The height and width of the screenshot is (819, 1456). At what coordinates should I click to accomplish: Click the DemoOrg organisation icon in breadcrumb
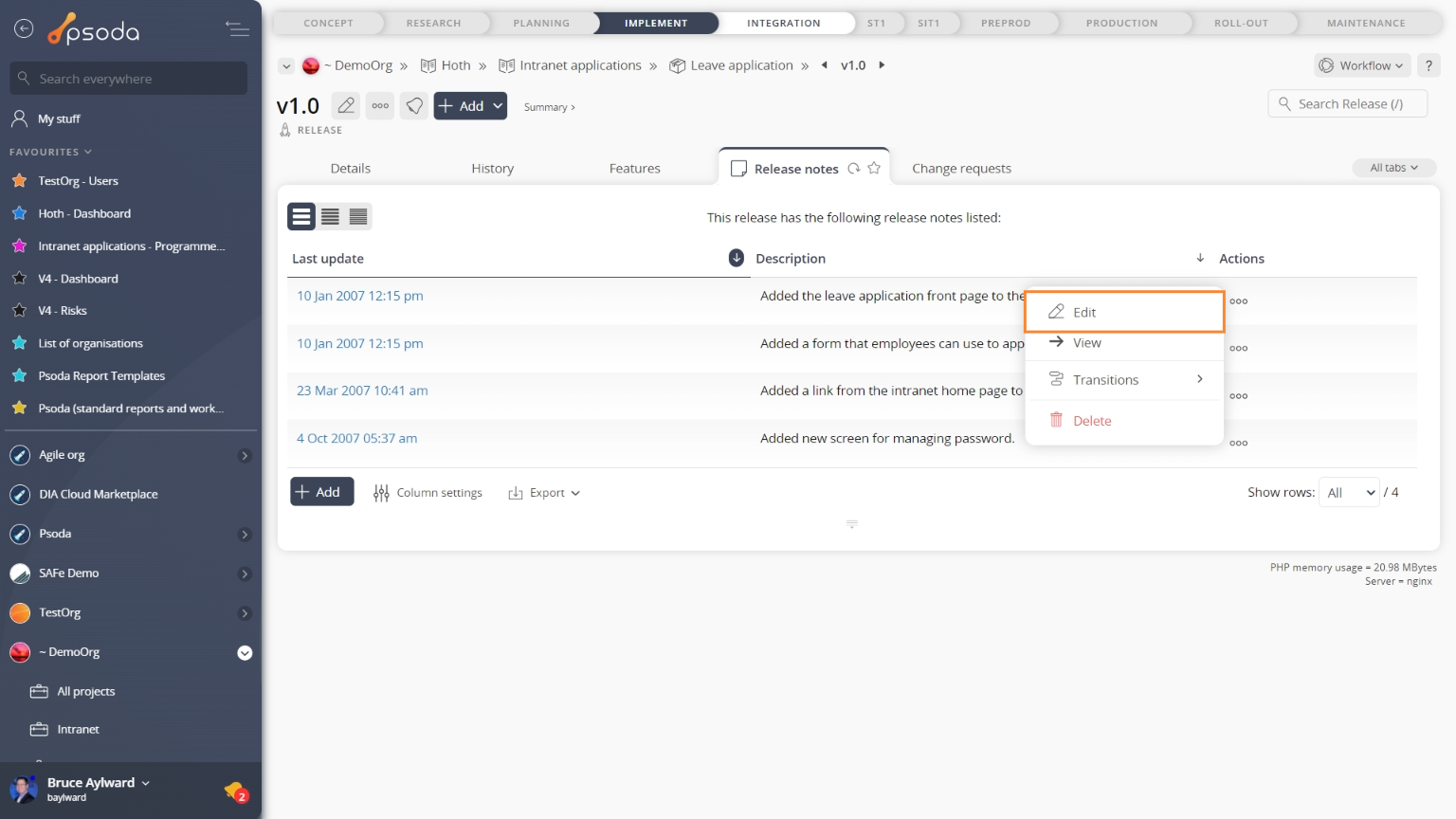click(311, 65)
